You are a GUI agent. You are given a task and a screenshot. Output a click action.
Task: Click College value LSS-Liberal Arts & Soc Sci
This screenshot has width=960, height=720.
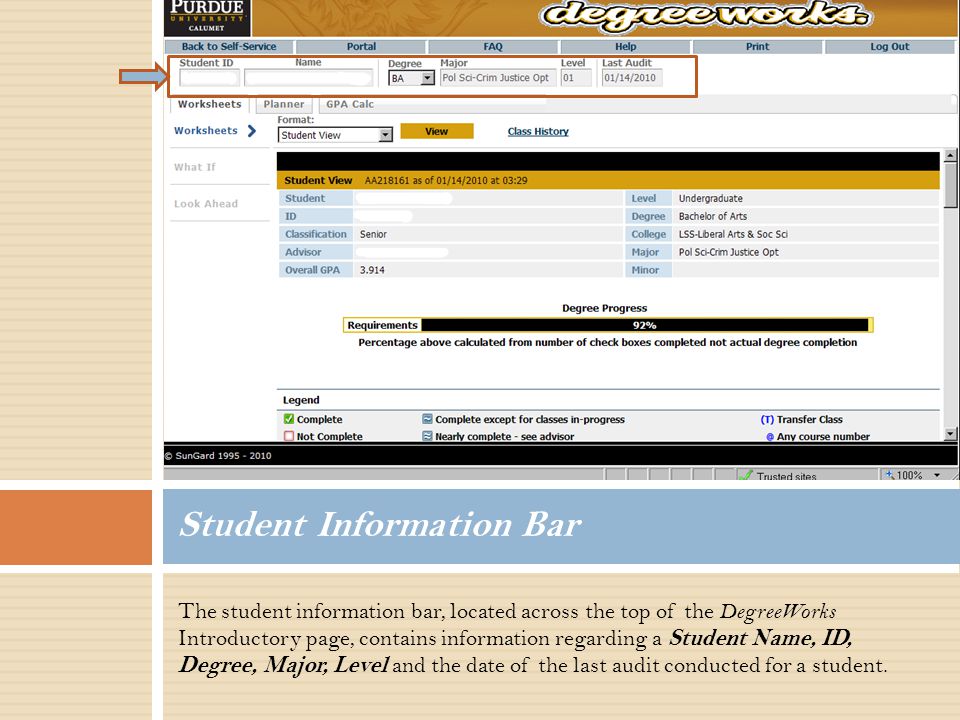(x=733, y=234)
